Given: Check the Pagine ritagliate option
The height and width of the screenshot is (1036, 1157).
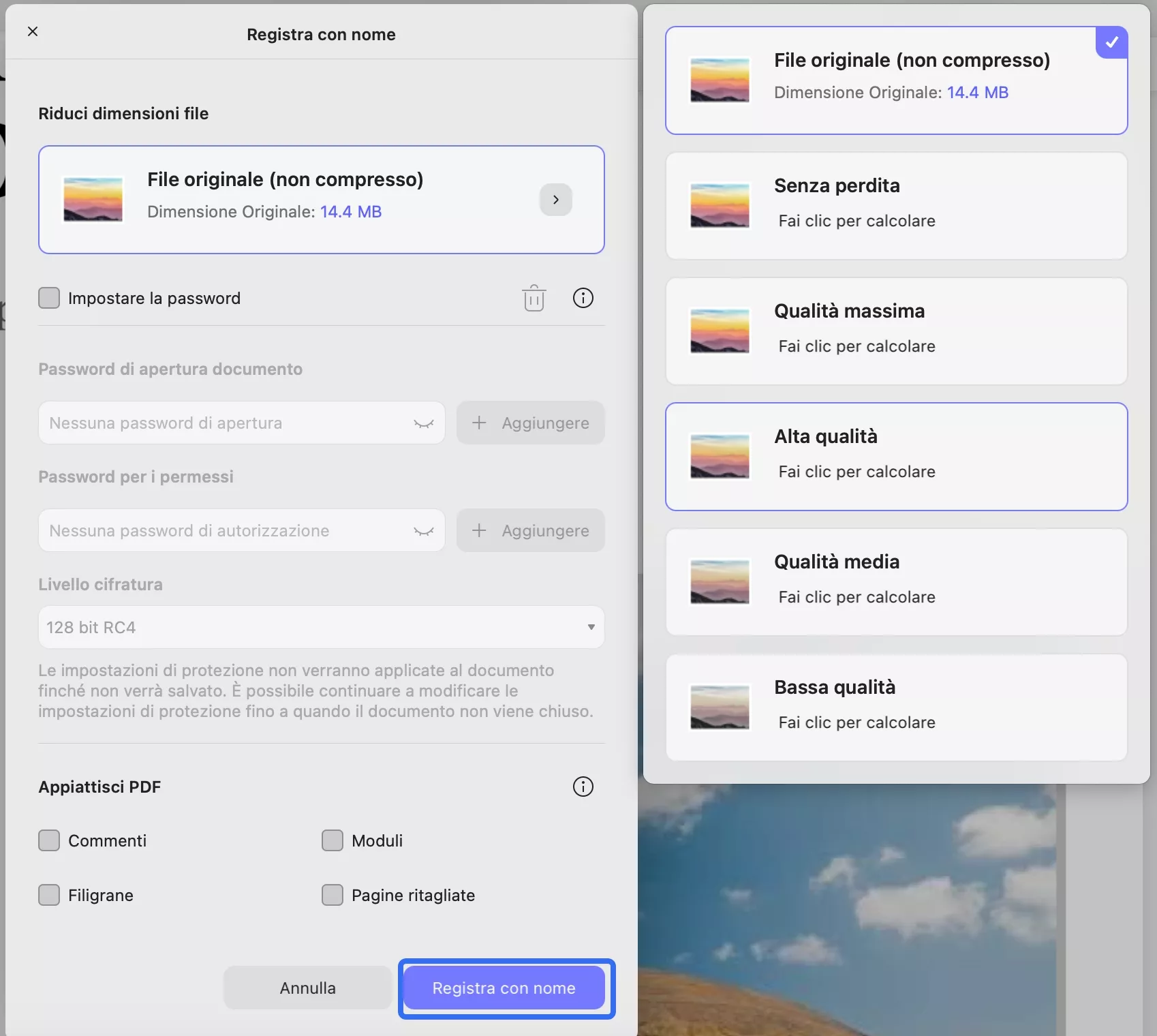Looking at the screenshot, I should click(333, 895).
